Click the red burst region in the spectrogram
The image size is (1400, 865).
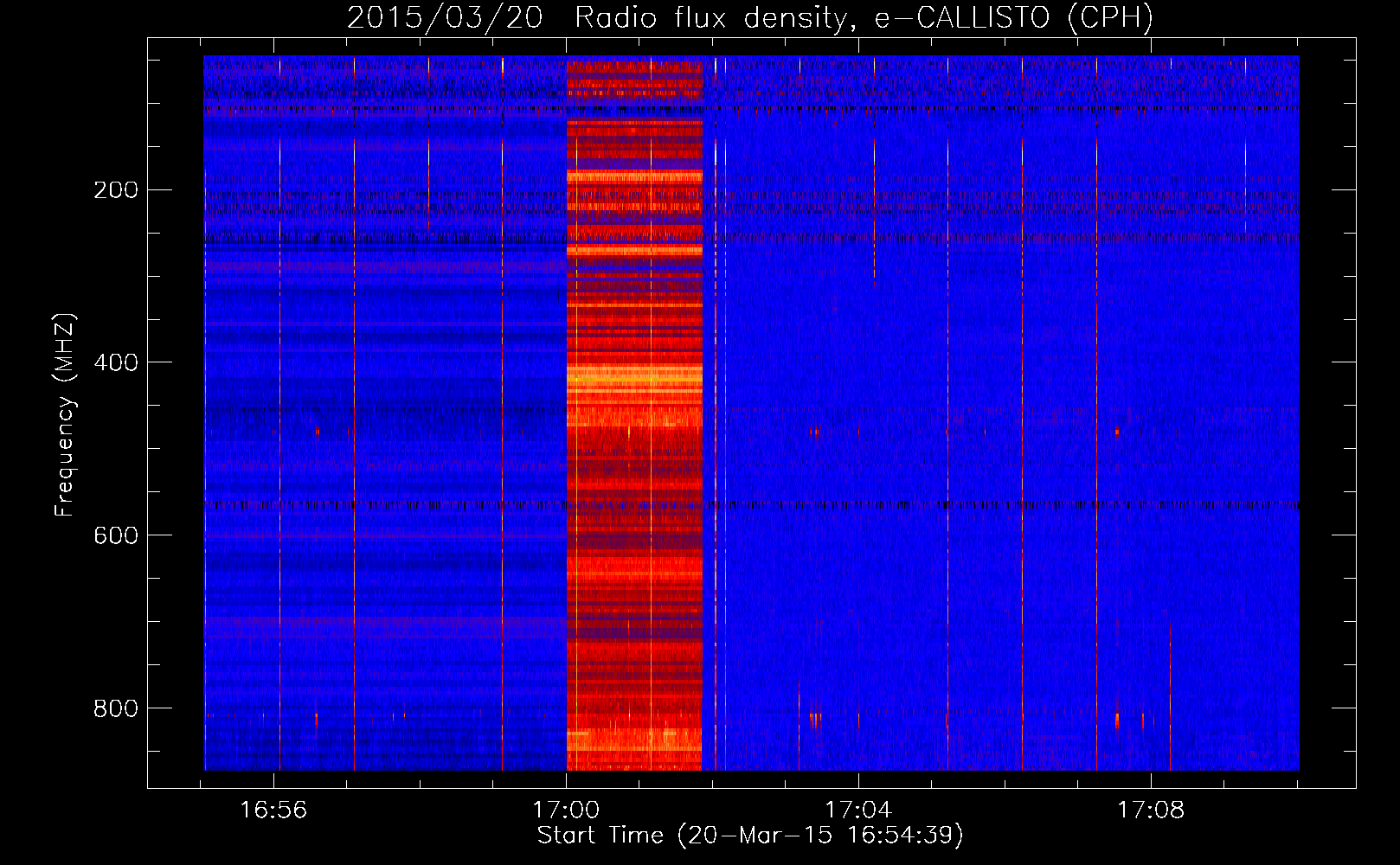click(x=634, y=413)
